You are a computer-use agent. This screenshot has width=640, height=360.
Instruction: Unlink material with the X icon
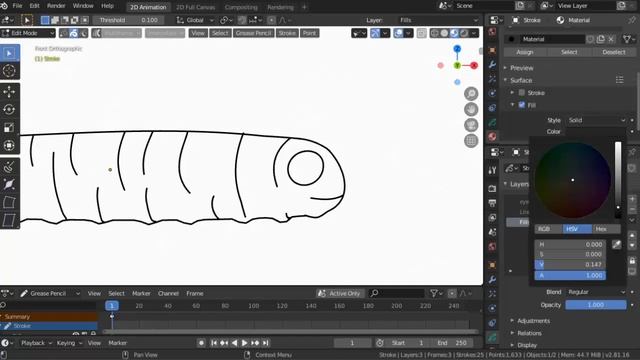pyautogui.click(x=611, y=39)
